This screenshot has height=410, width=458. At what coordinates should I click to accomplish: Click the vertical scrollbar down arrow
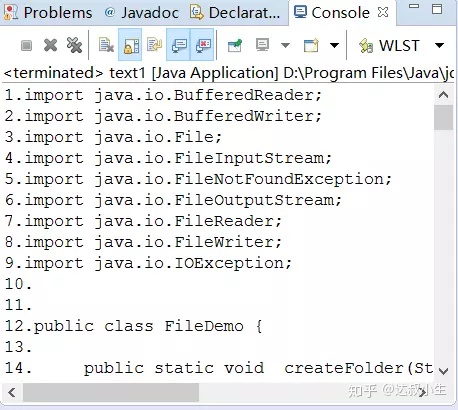[x=444, y=371]
